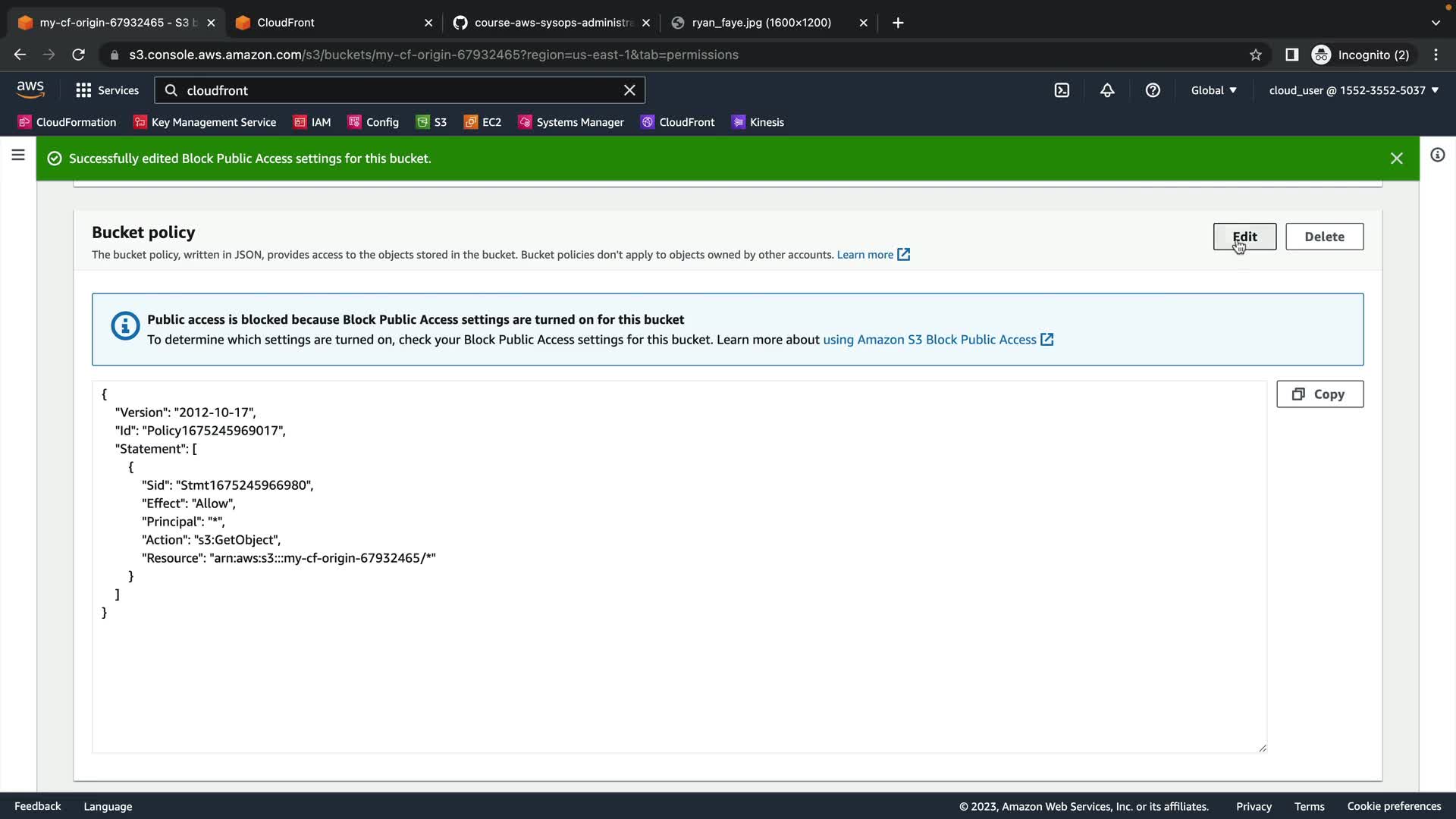
Task: Open the info panel icon at right
Action: click(1437, 155)
